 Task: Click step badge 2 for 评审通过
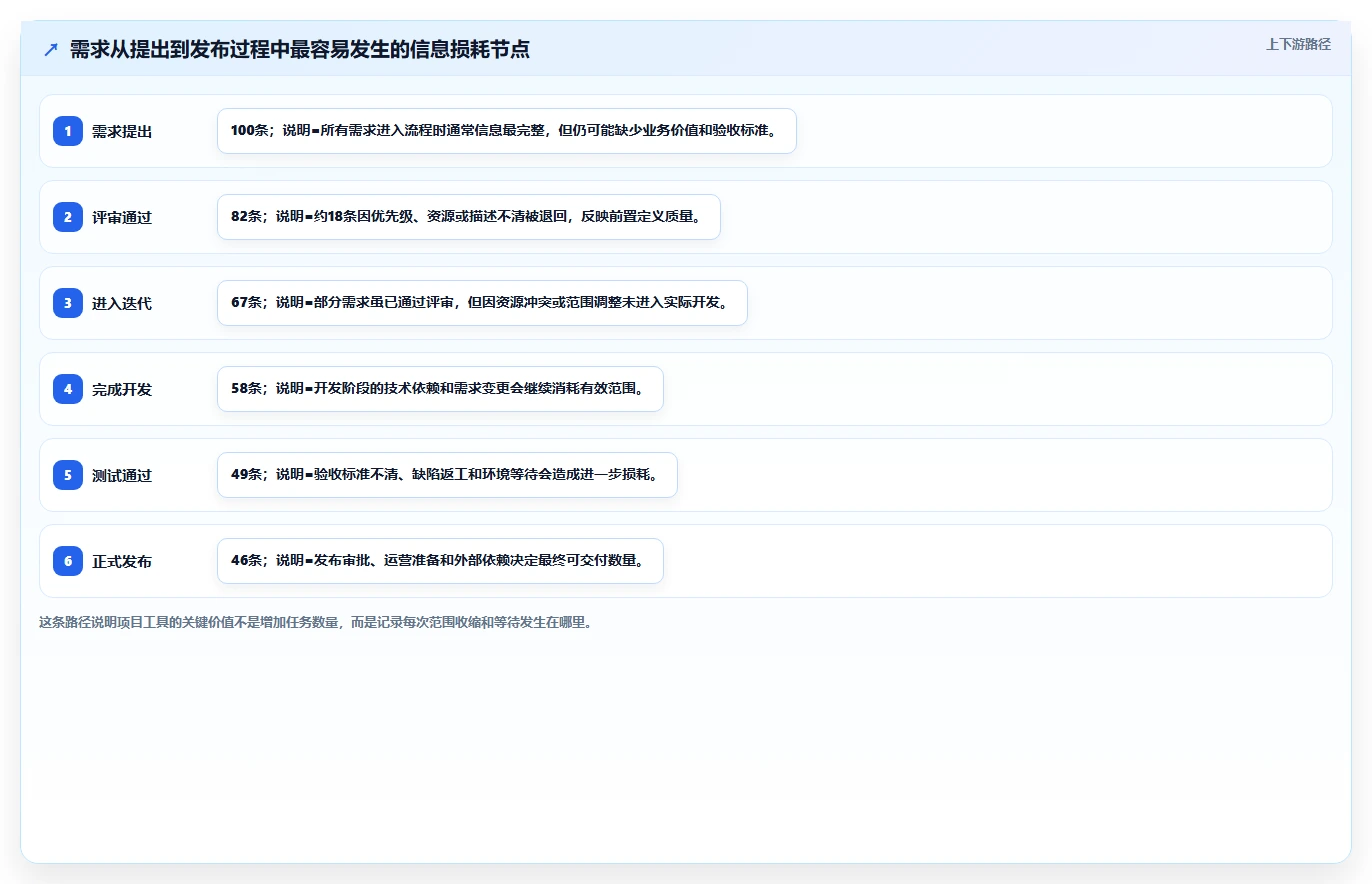click(68, 217)
